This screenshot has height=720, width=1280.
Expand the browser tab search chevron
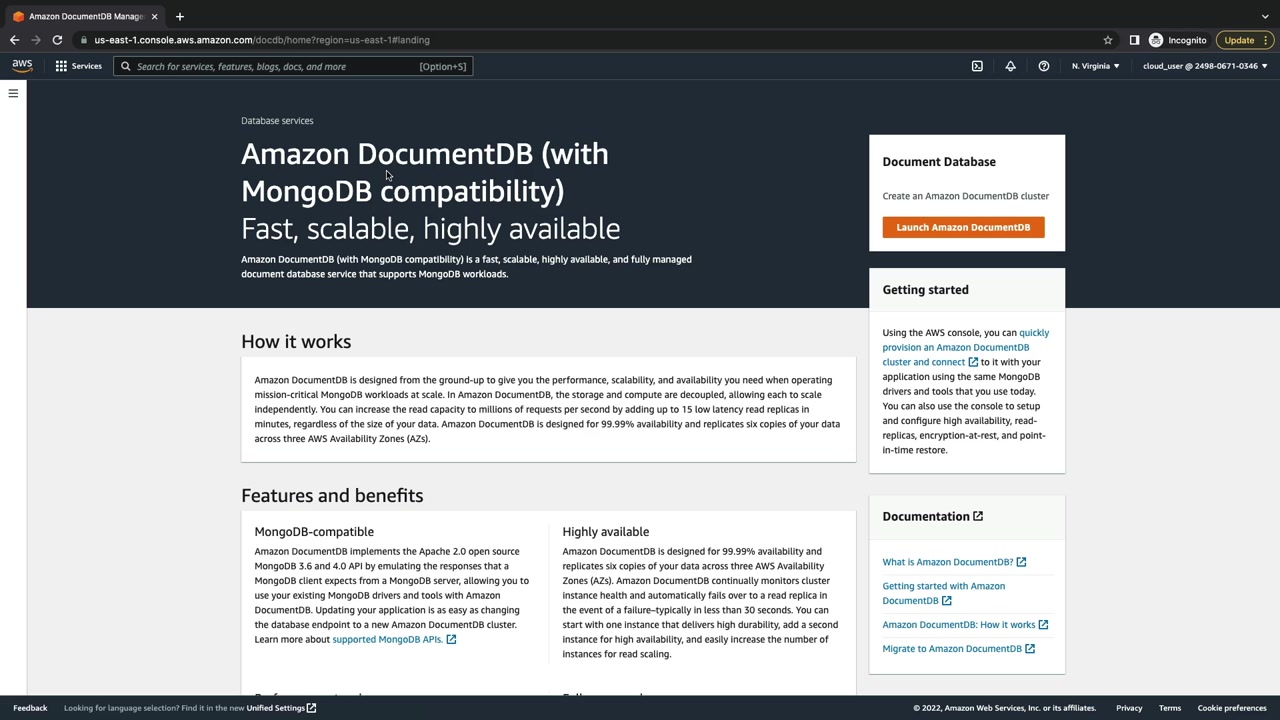[1265, 16]
